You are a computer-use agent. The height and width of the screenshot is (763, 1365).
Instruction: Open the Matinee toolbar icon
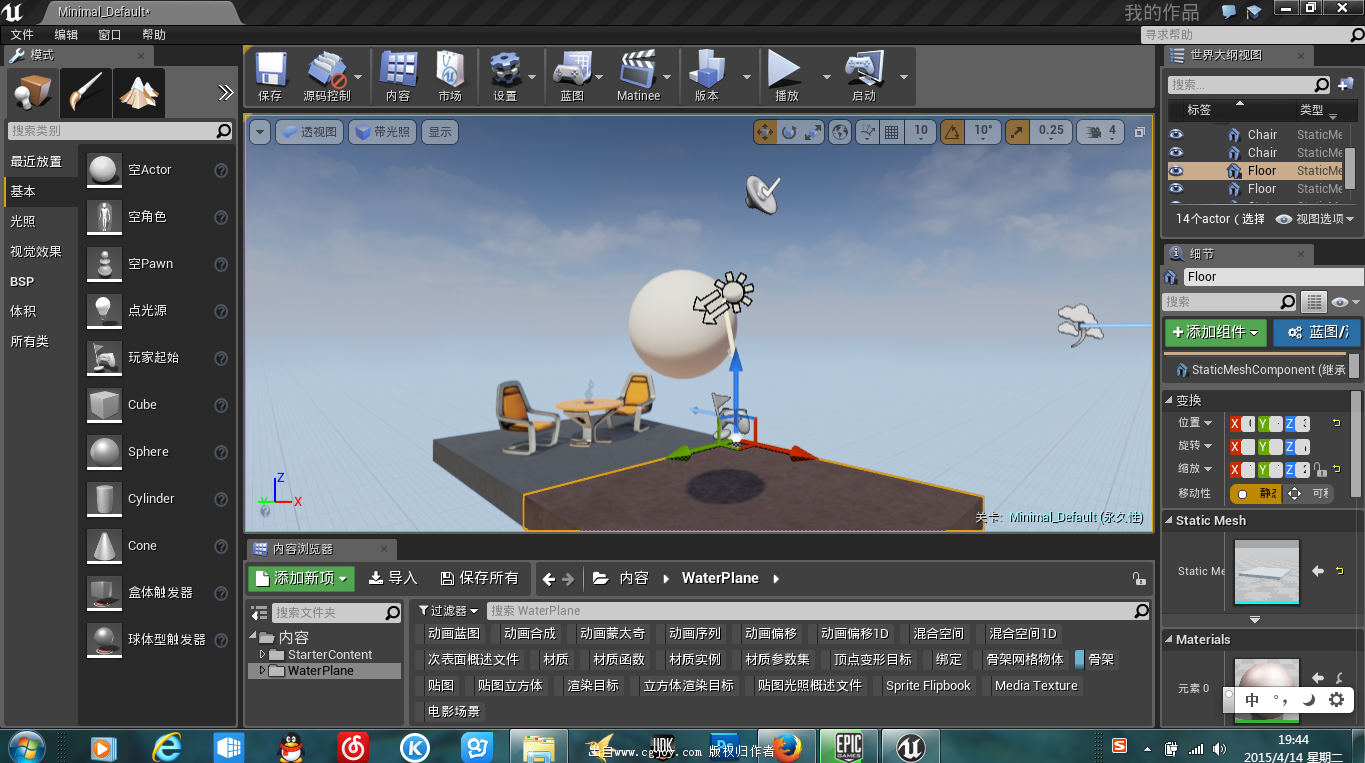click(x=638, y=75)
